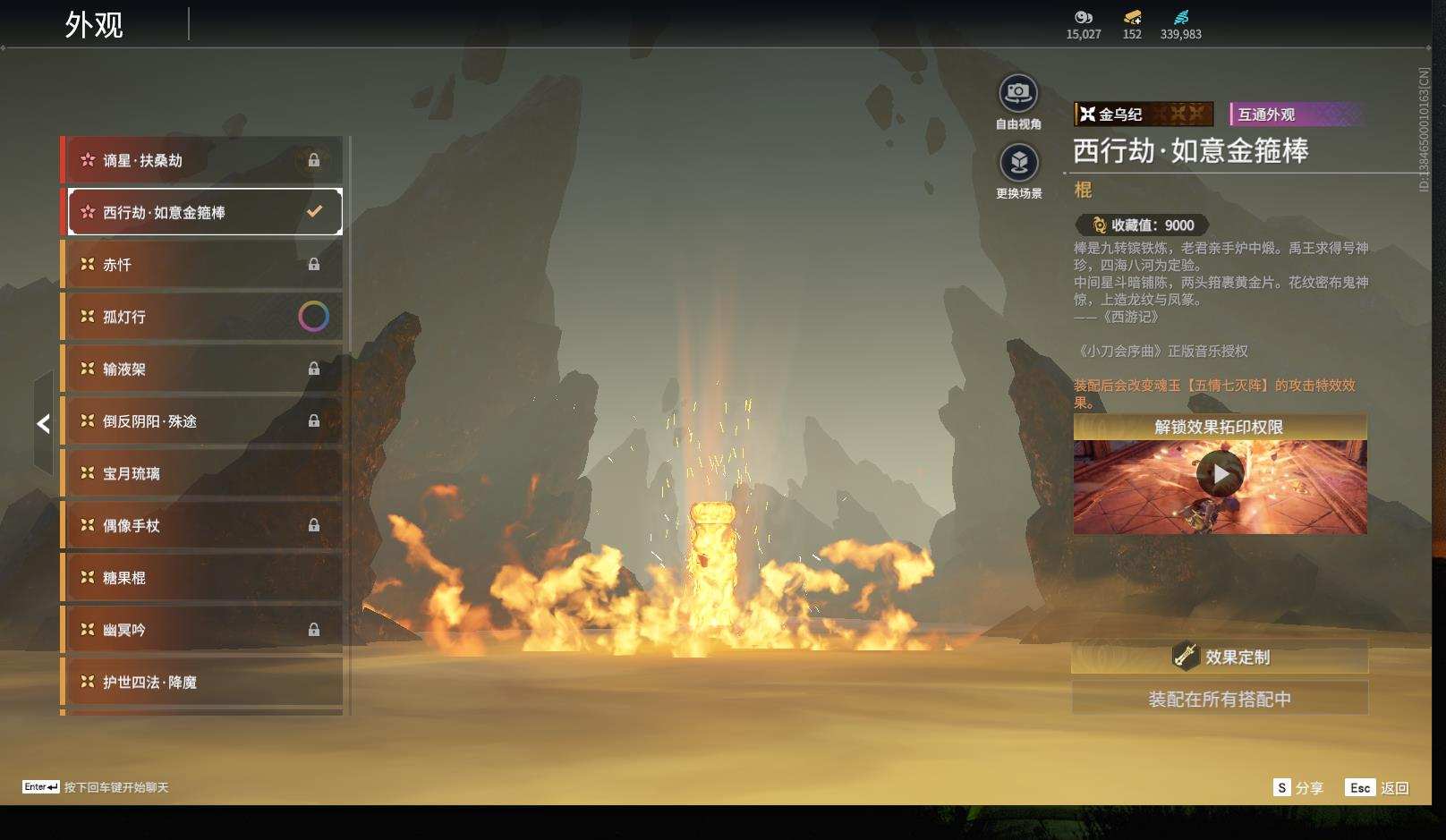The height and width of the screenshot is (840, 1446).
Task: Click the 互通外观 tag
Action: 1297,115
